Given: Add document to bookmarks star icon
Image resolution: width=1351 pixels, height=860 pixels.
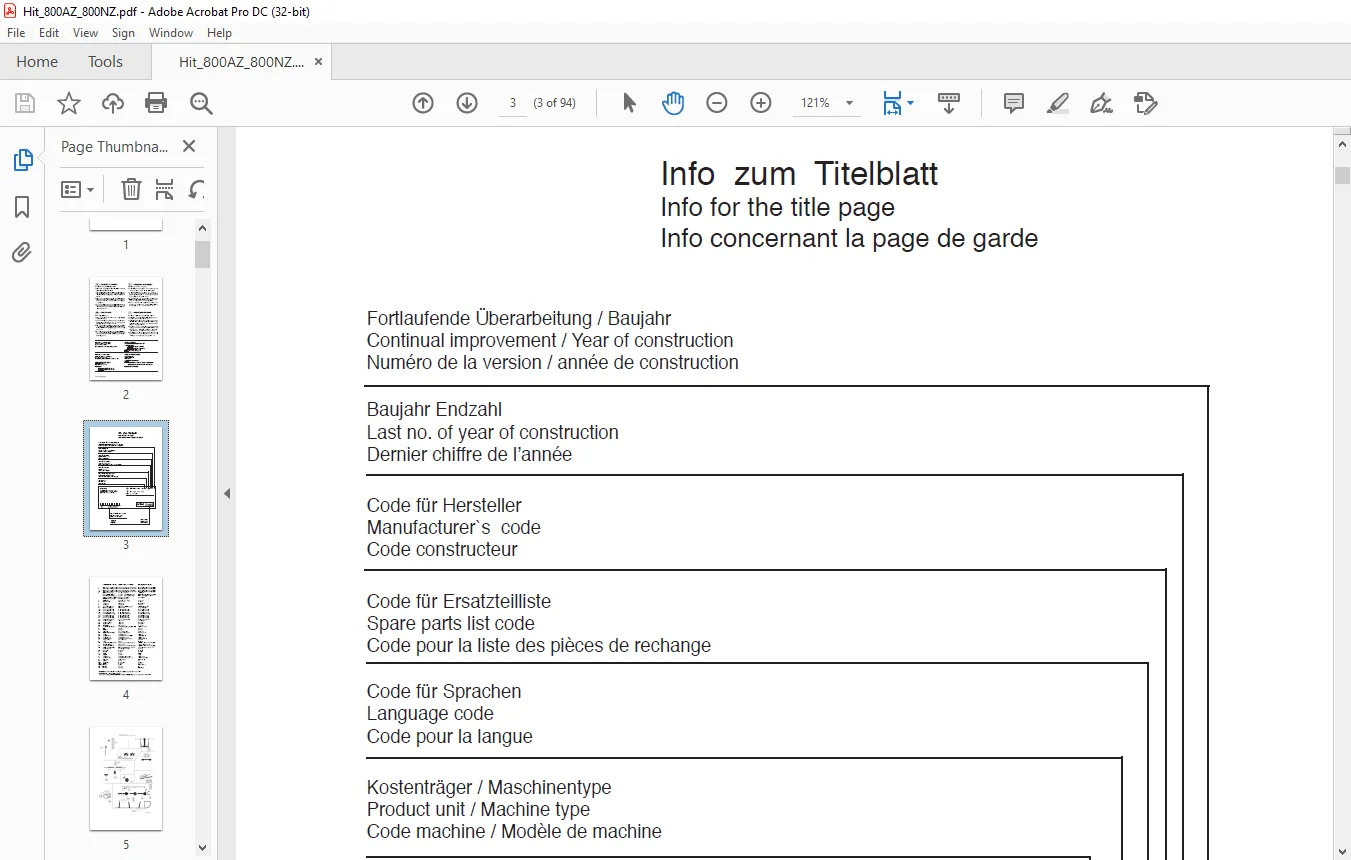Looking at the screenshot, I should coord(68,103).
